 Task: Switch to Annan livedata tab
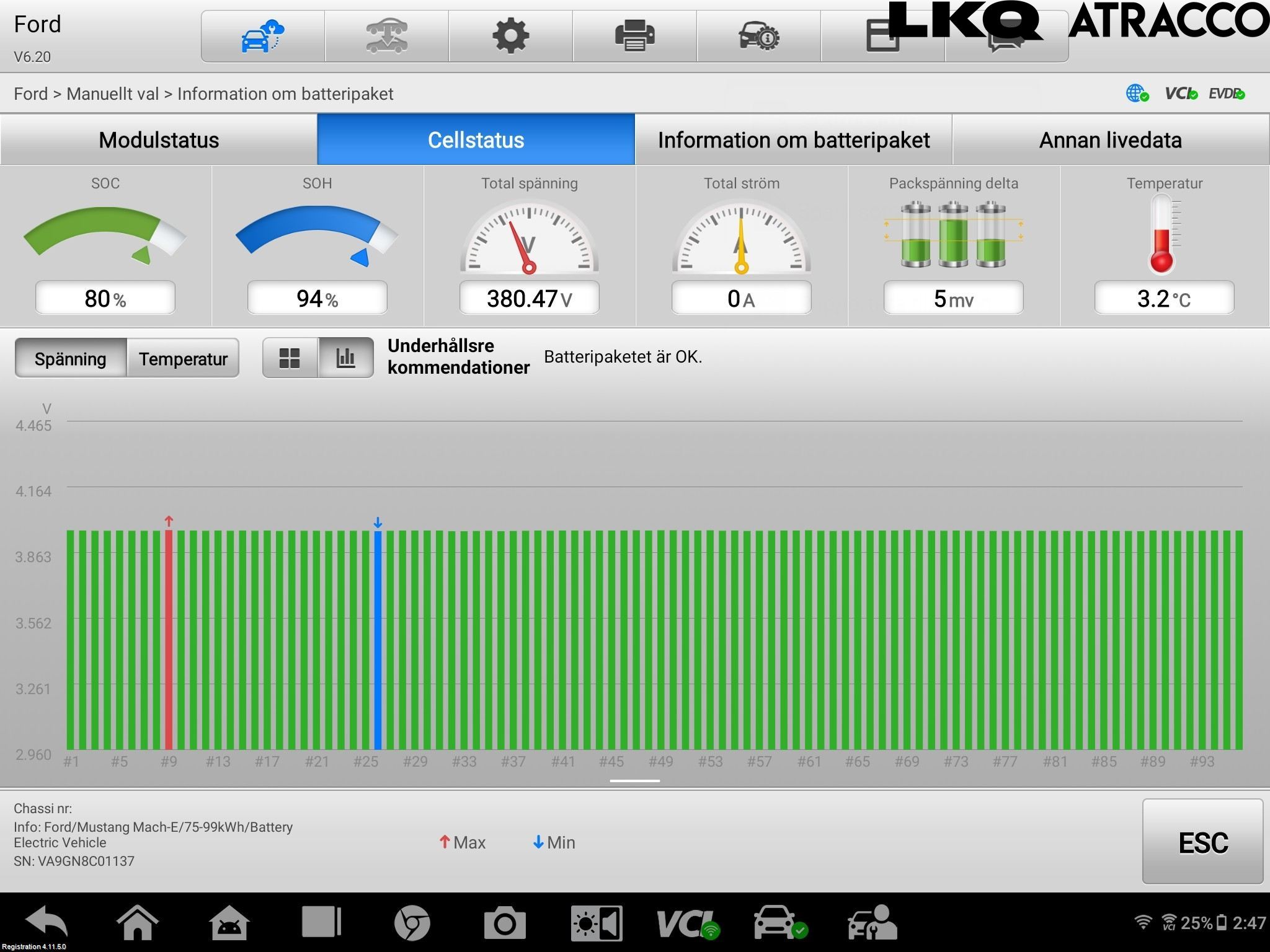coord(1110,140)
